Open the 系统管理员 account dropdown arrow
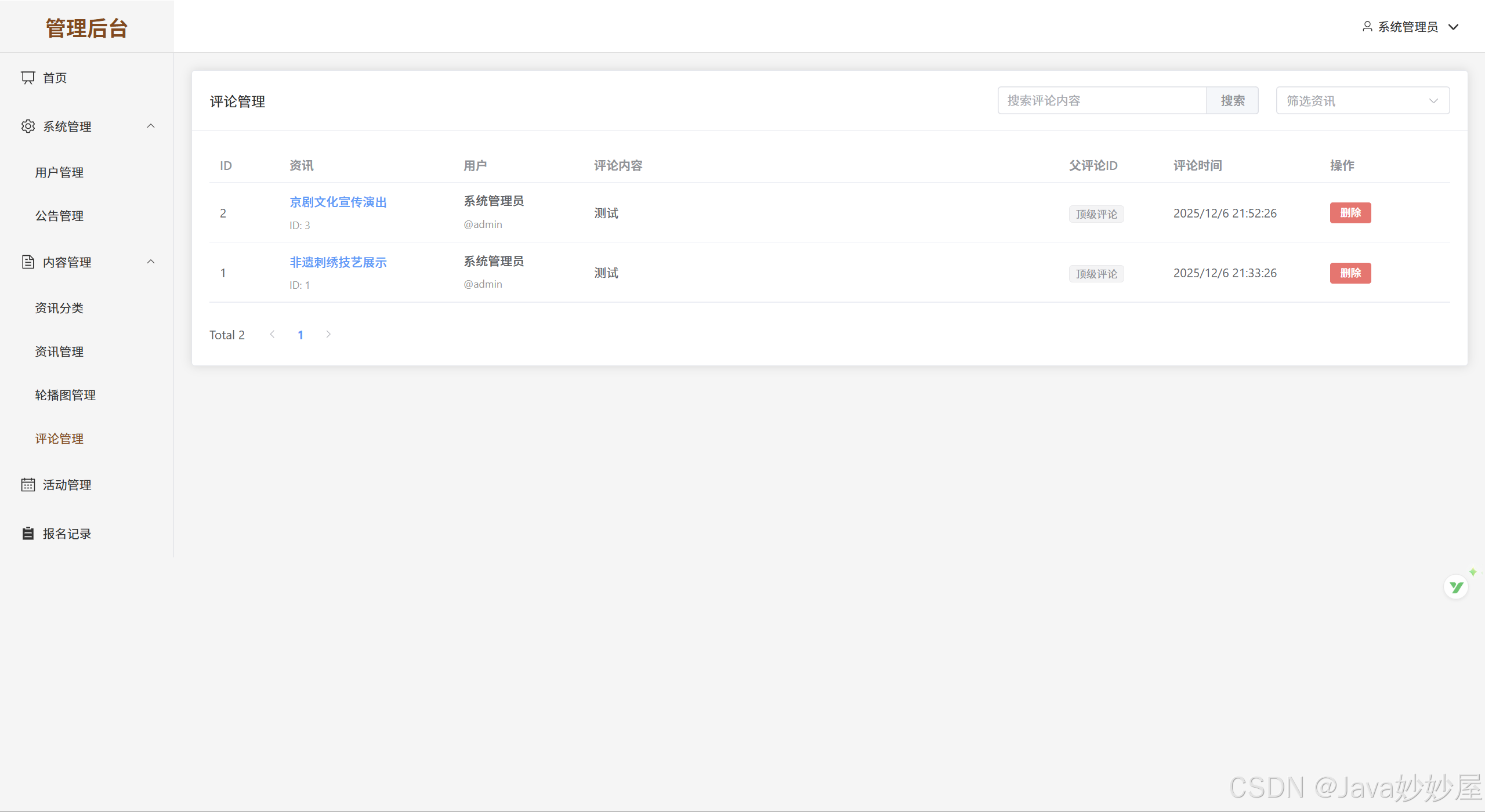The height and width of the screenshot is (812, 1485). (x=1454, y=27)
